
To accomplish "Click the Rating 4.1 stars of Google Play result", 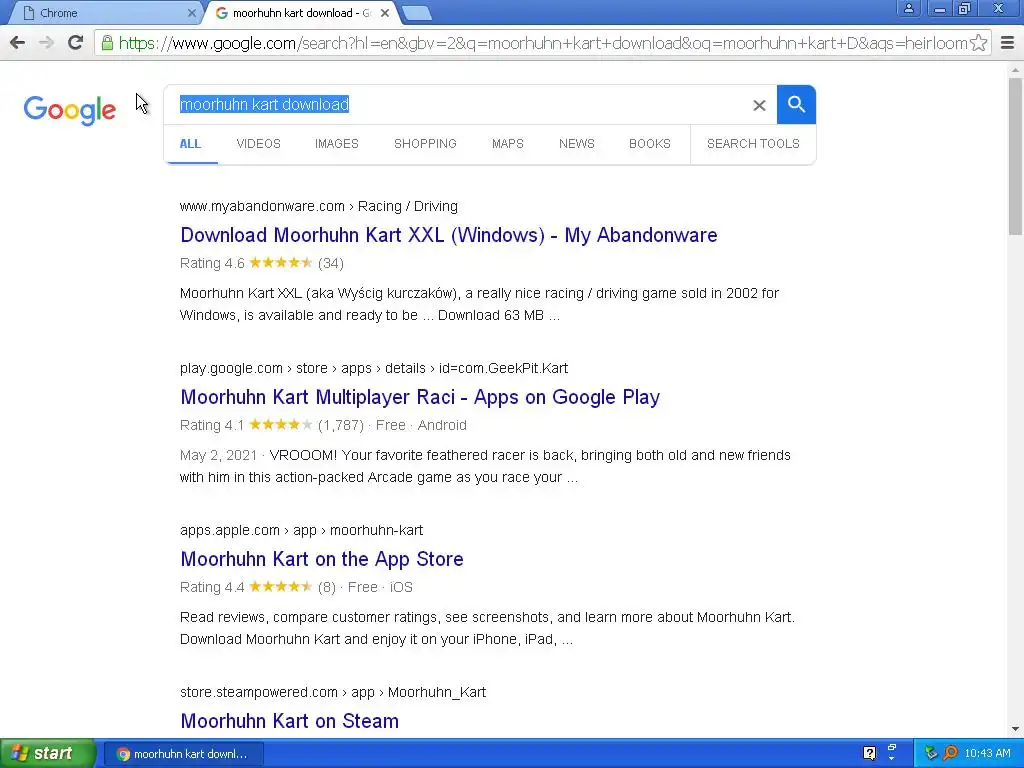I will (x=281, y=424).
